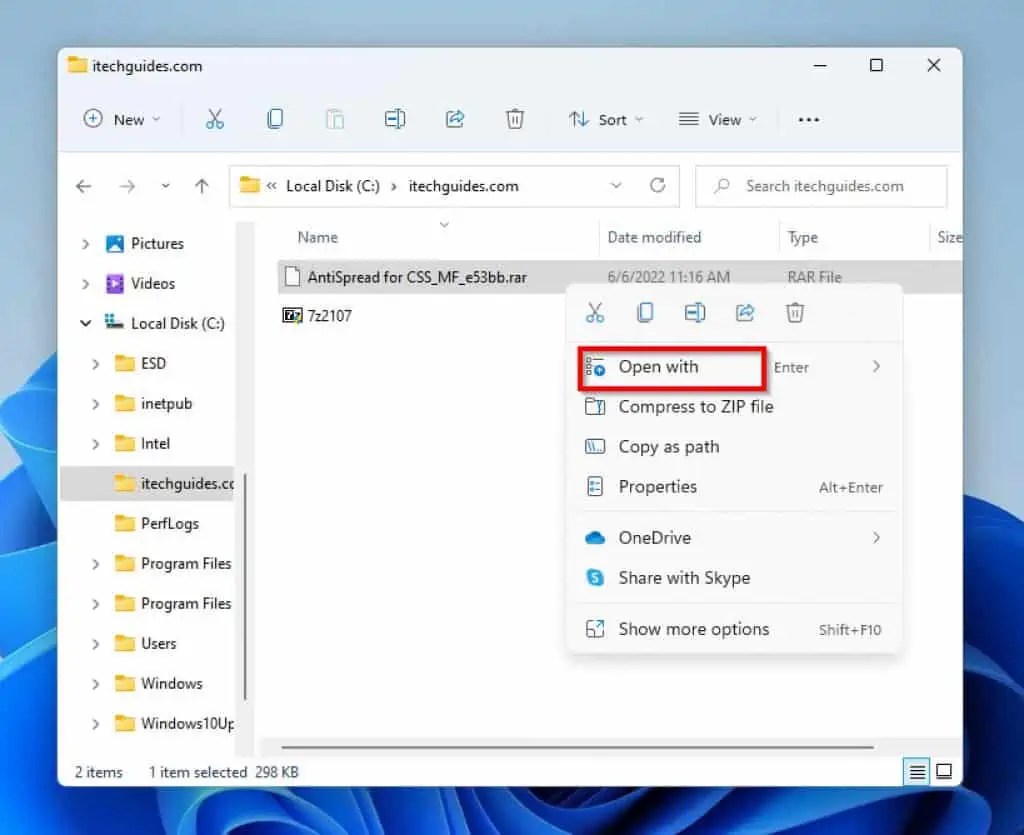Click Show more options in the context menu
Screen dimensions: 1024x835
point(693,629)
